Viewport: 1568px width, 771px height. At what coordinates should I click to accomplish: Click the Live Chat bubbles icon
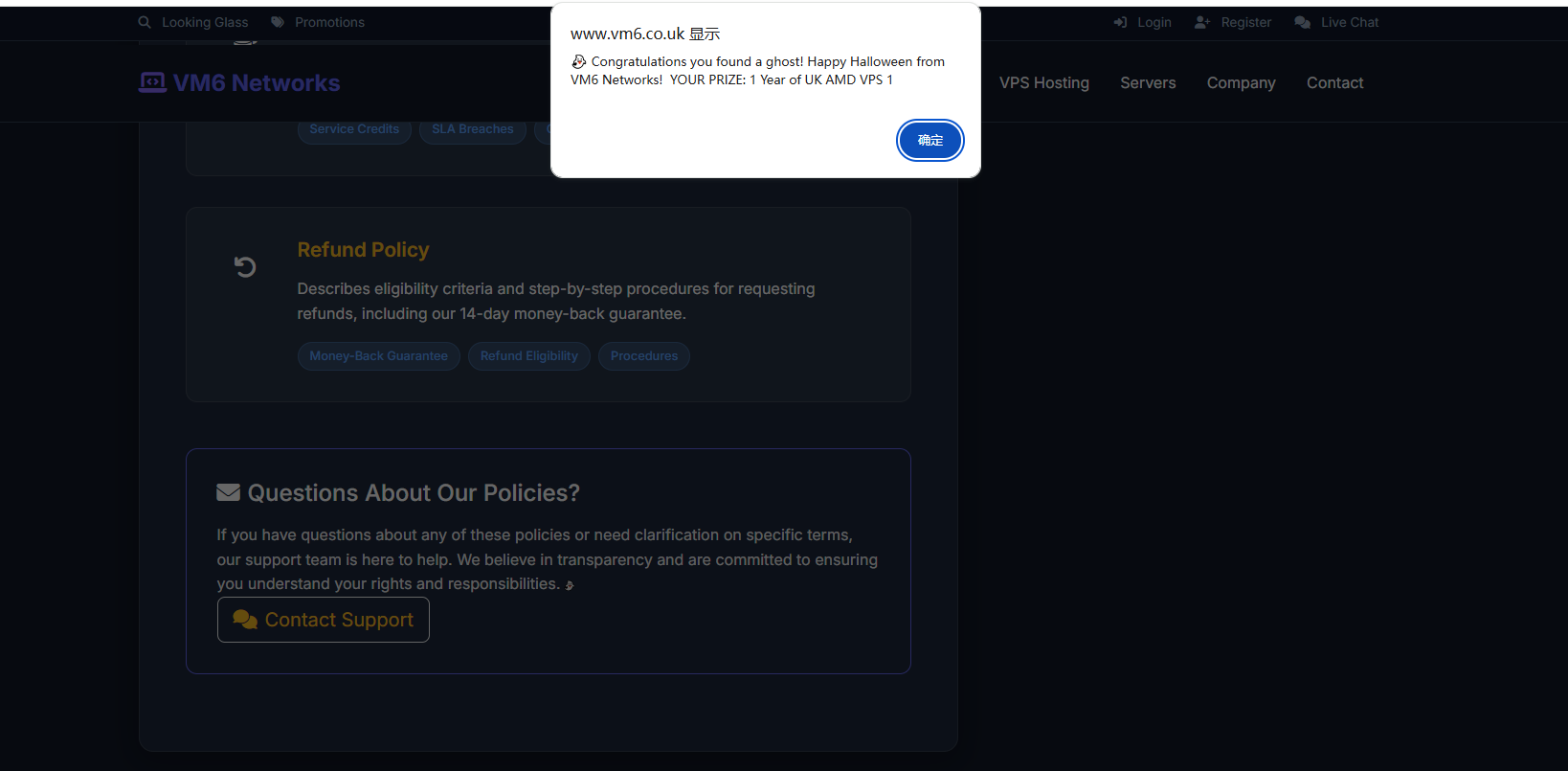(1303, 22)
